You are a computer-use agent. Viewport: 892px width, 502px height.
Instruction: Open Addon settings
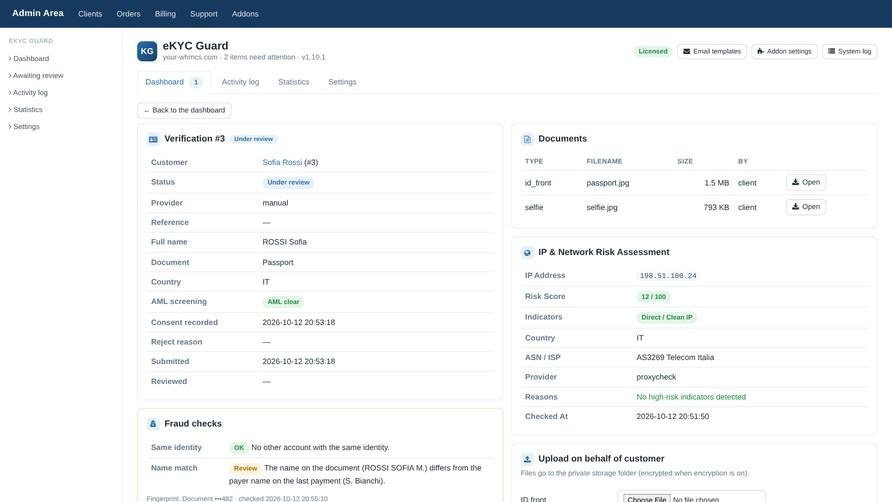pyautogui.click(x=784, y=51)
